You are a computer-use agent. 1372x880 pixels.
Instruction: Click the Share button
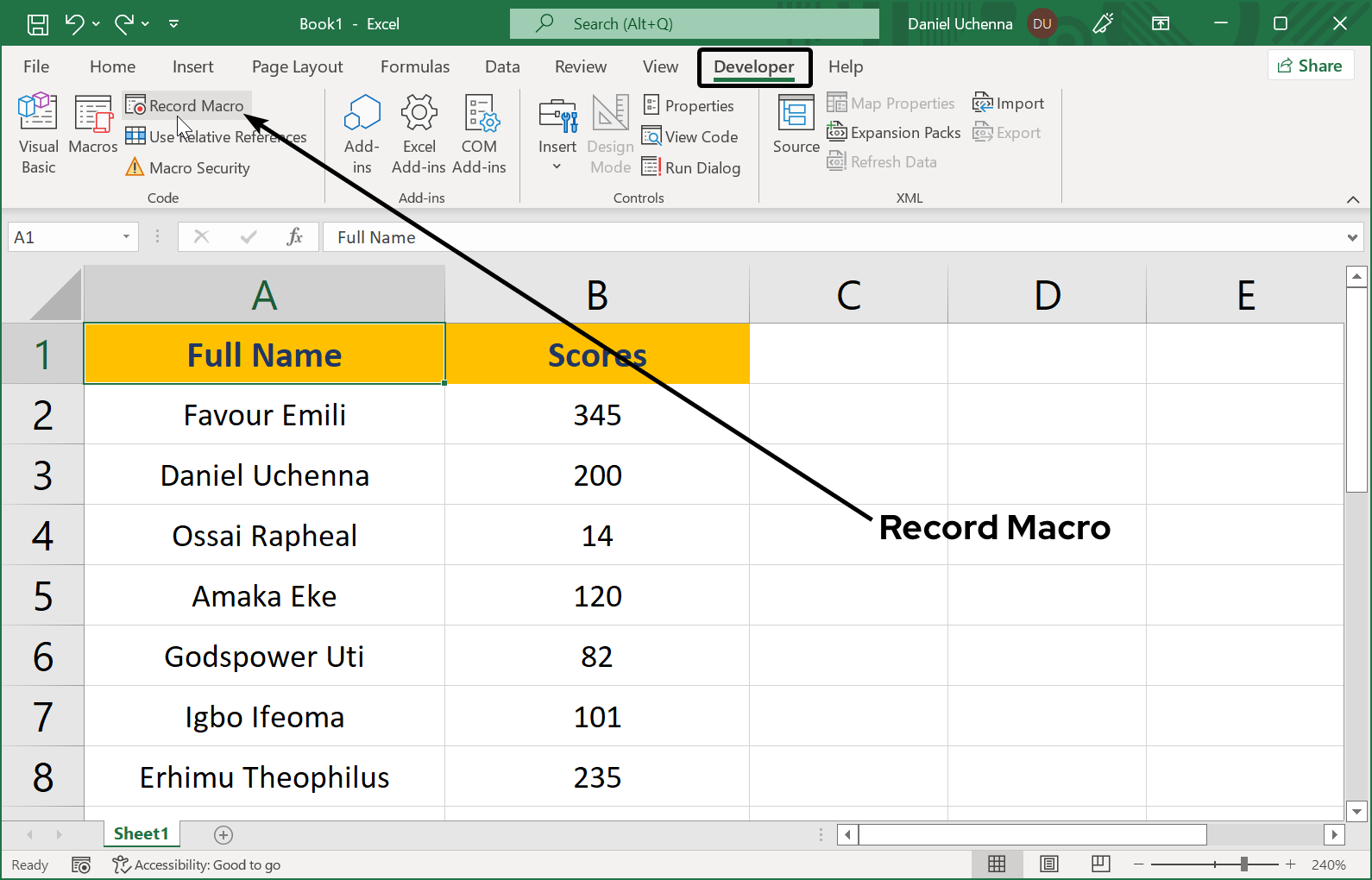tap(1310, 66)
